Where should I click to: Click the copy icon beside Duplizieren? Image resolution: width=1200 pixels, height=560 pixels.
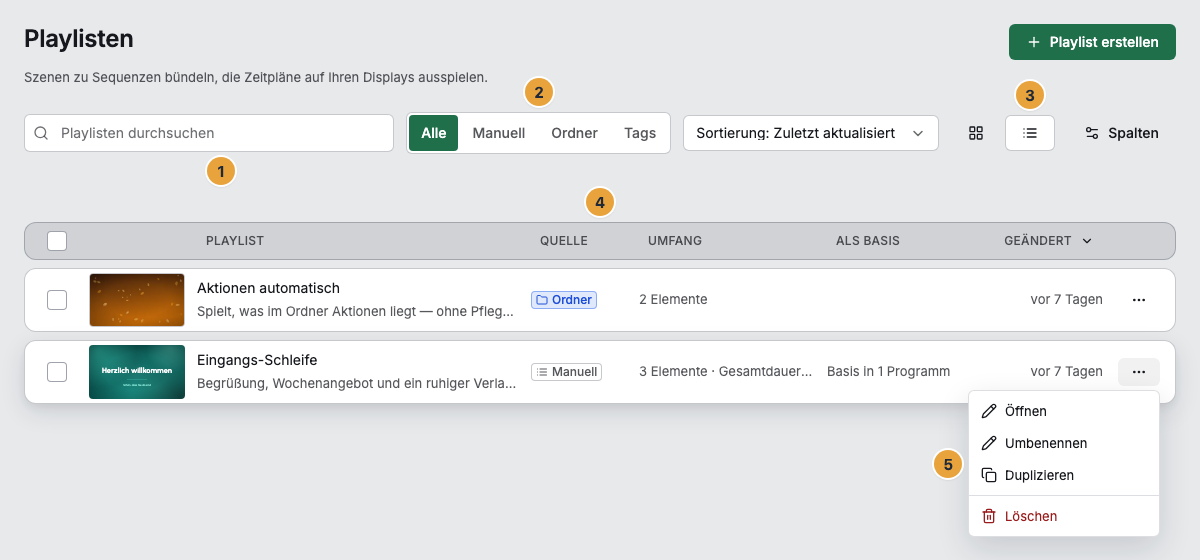point(989,475)
